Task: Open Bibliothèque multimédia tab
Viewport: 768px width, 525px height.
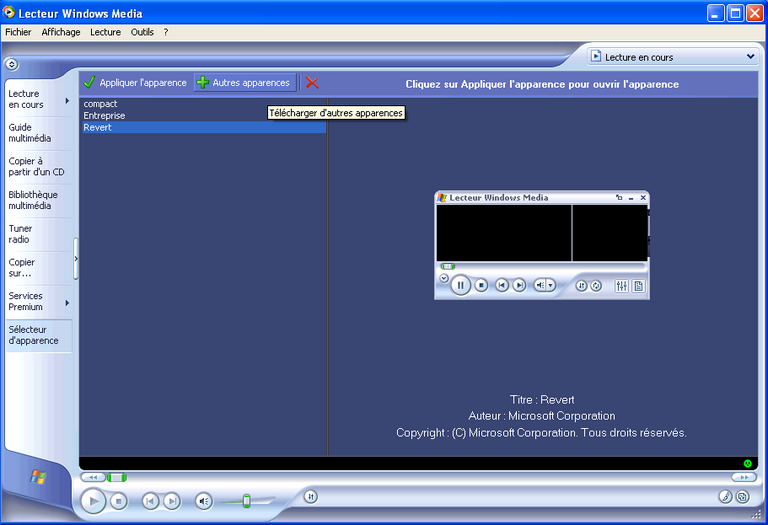Action: [x=39, y=200]
